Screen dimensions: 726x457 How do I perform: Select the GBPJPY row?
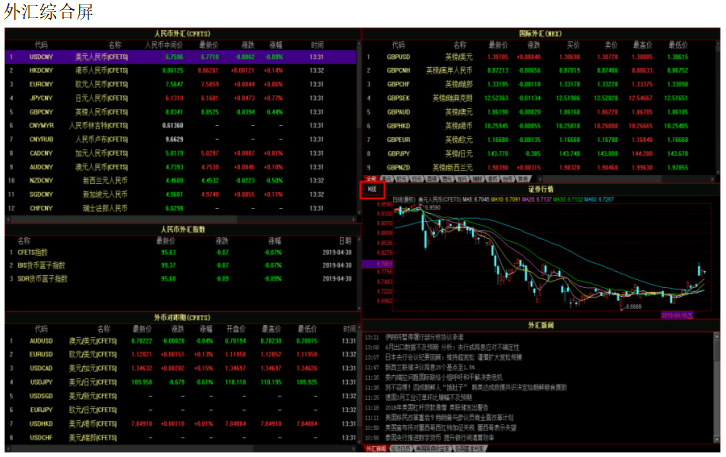tap(539, 154)
